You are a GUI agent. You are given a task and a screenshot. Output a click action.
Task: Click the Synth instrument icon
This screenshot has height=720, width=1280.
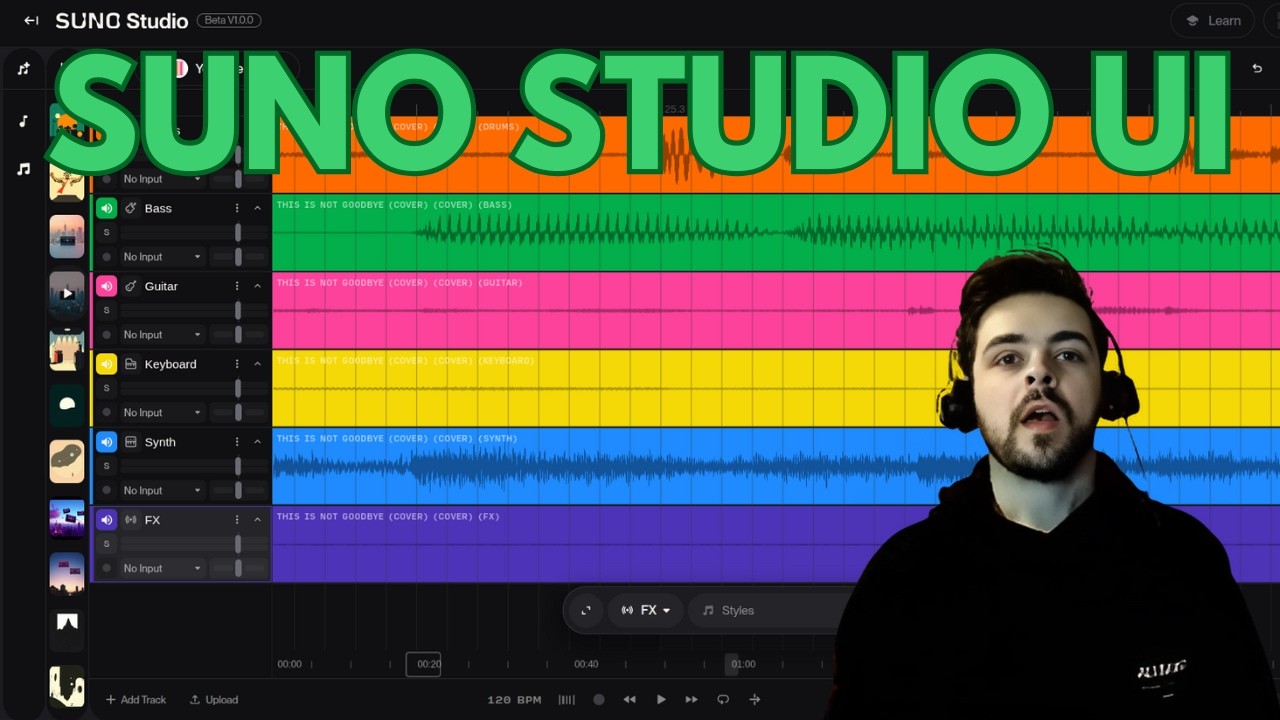coord(131,442)
